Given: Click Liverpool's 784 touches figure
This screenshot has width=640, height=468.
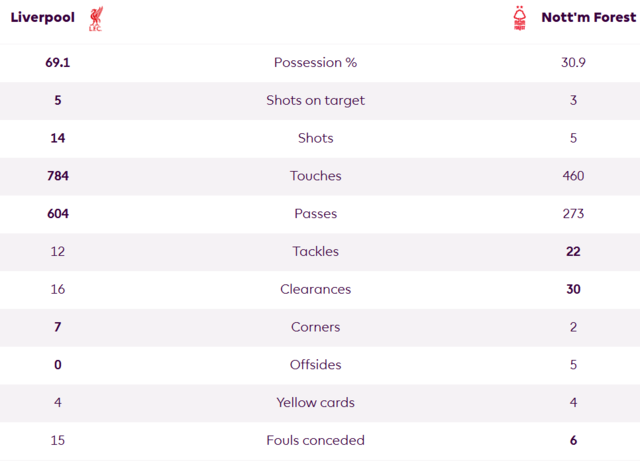Looking at the screenshot, I should pyautogui.click(x=58, y=176).
